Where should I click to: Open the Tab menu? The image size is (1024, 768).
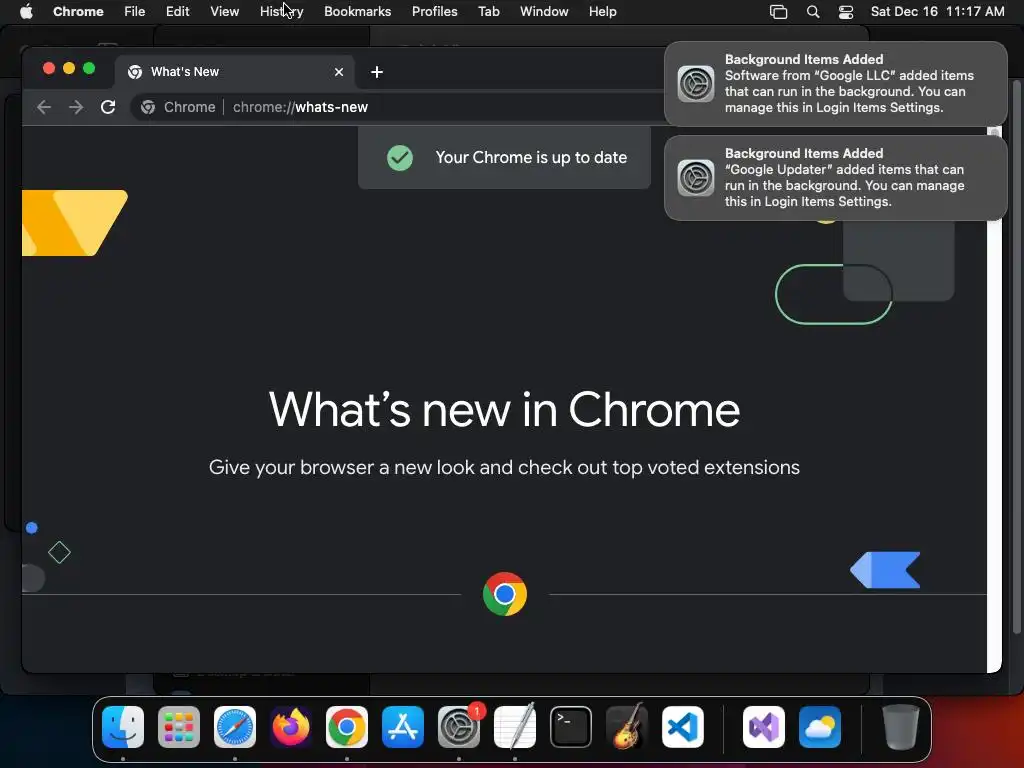click(x=488, y=12)
